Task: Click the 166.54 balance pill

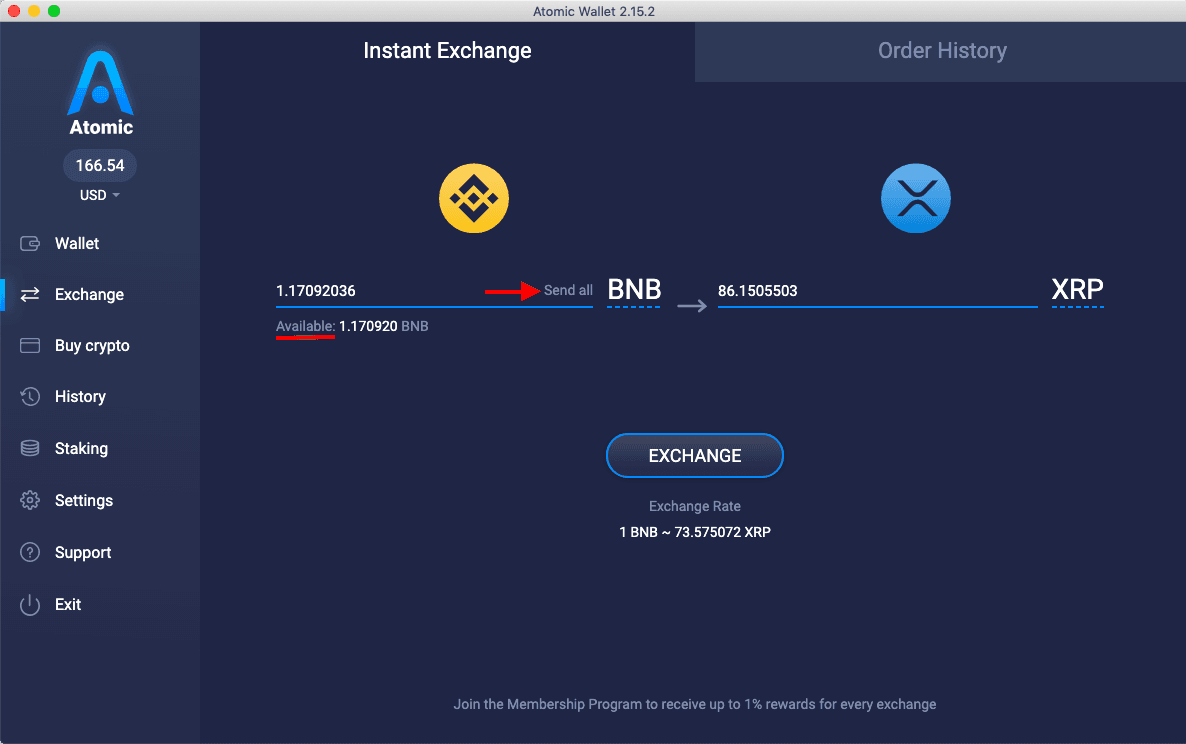Action: [100, 165]
